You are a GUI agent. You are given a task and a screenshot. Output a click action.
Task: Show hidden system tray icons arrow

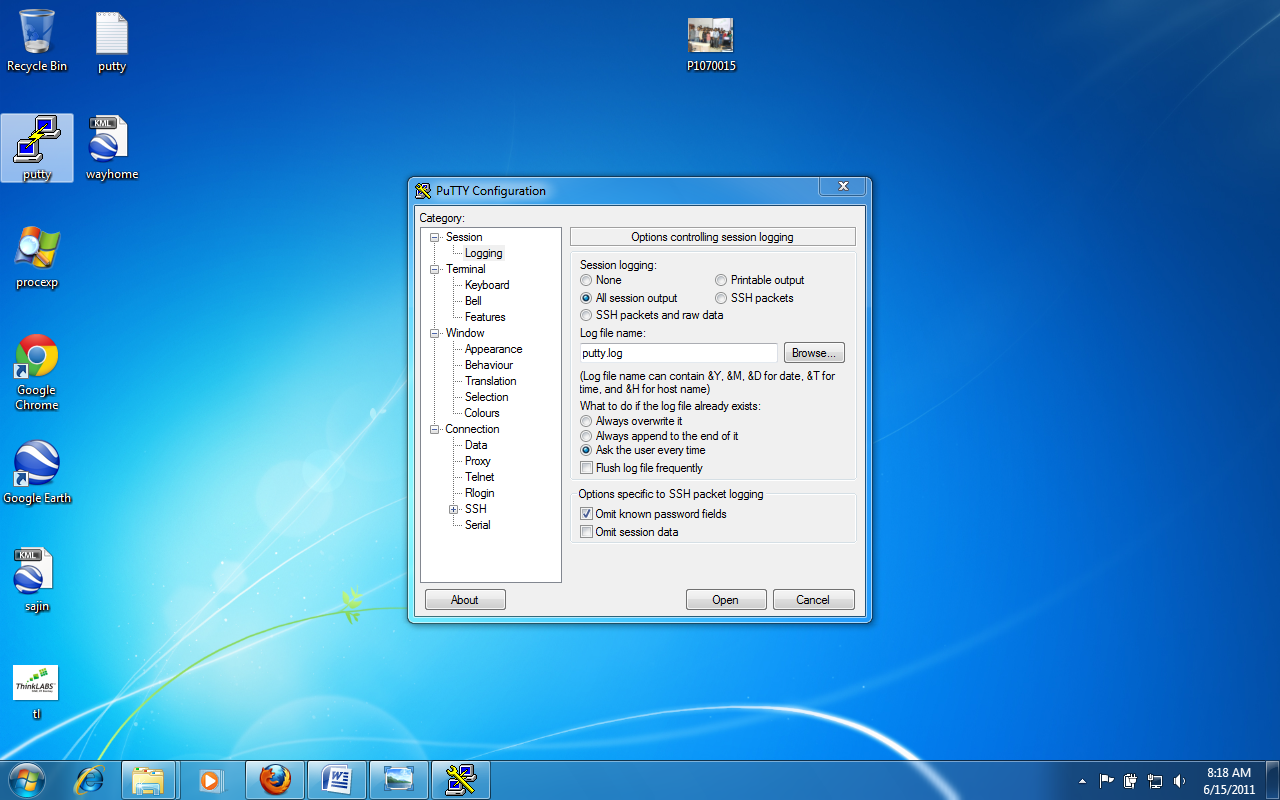tap(1082, 781)
